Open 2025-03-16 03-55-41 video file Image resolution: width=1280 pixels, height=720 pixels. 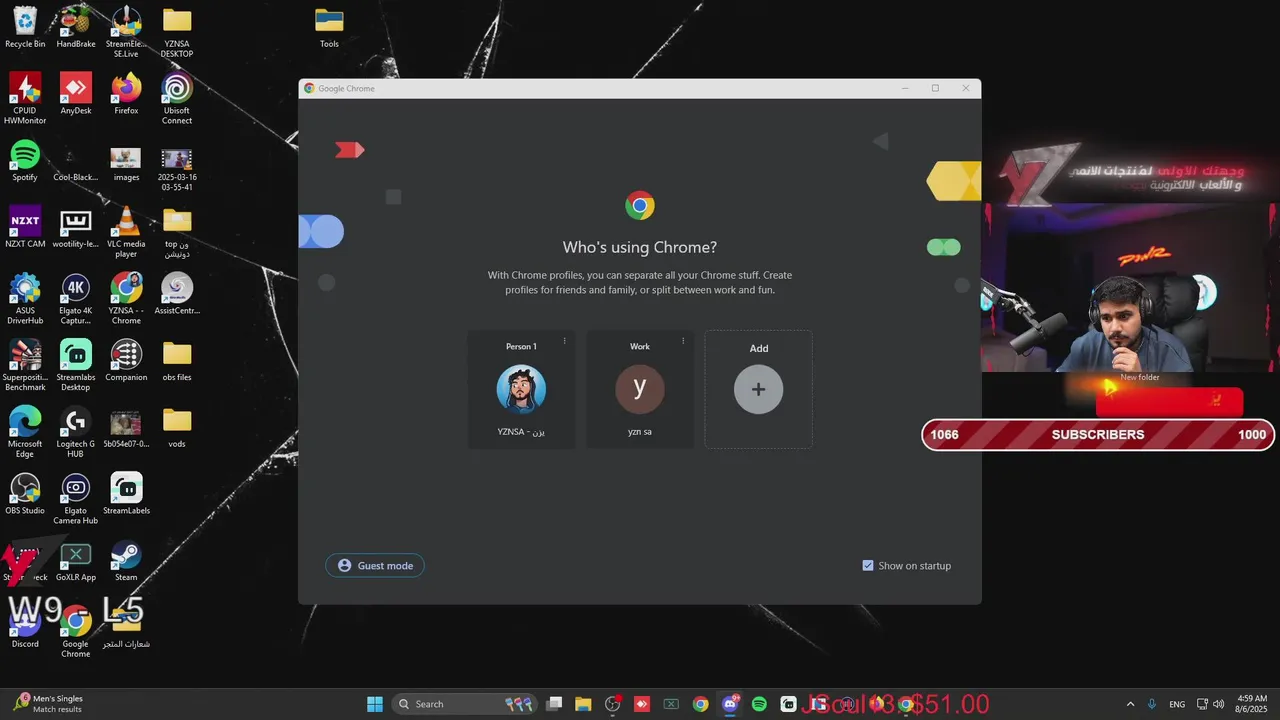click(x=177, y=168)
